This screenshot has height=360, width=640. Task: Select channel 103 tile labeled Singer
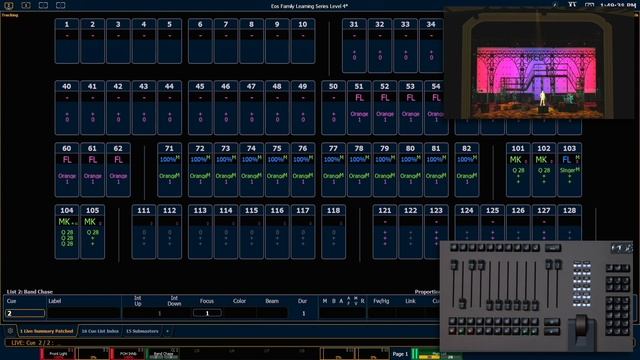tap(569, 169)
